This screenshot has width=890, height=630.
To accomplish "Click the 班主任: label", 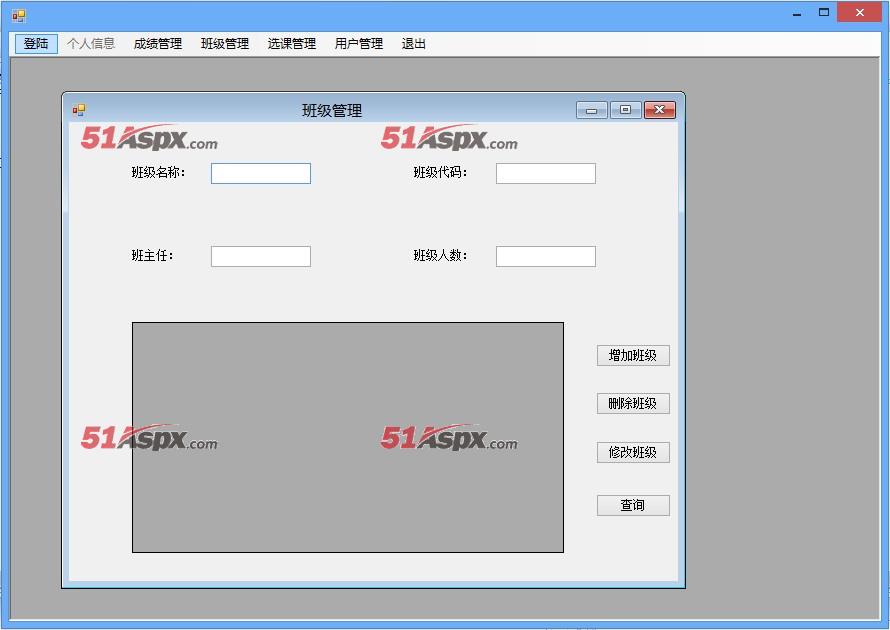I will pyautogui.click(x=152, y=255).
